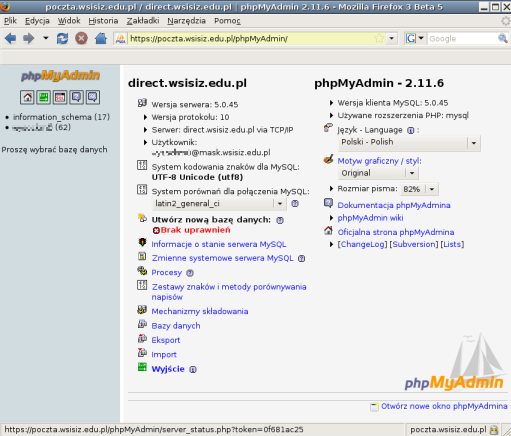511x436 pixels.
Task: Open the Narzędzia menu
Action: coord(186,21)
